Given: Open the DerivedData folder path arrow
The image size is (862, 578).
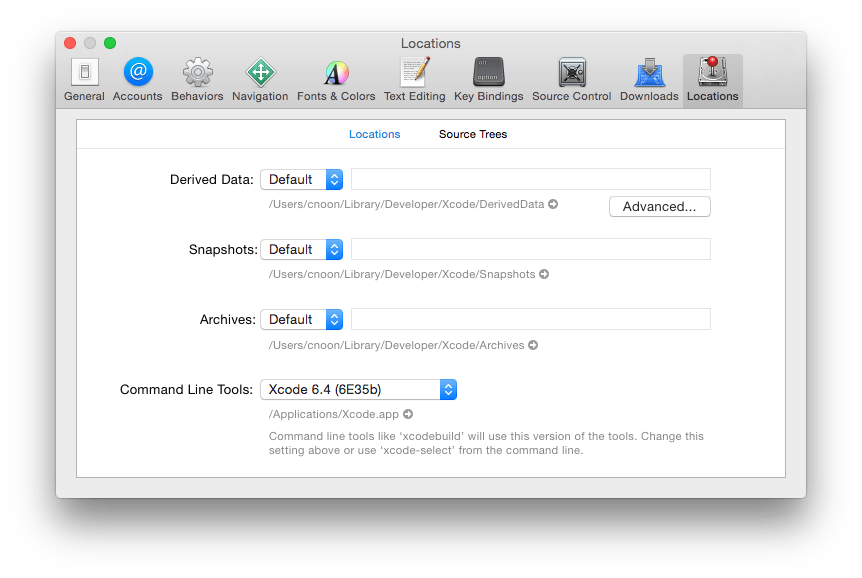Looking at the screenshot, I should pyautogui.click(x=551, y=204).
